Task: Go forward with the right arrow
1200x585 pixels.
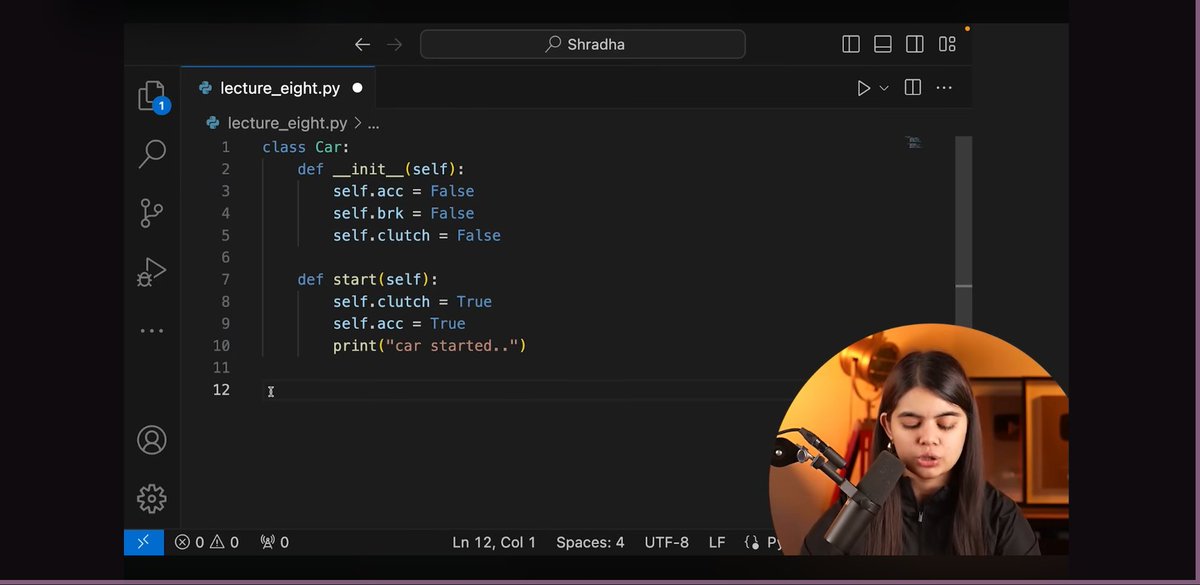Action: [394, 44]
